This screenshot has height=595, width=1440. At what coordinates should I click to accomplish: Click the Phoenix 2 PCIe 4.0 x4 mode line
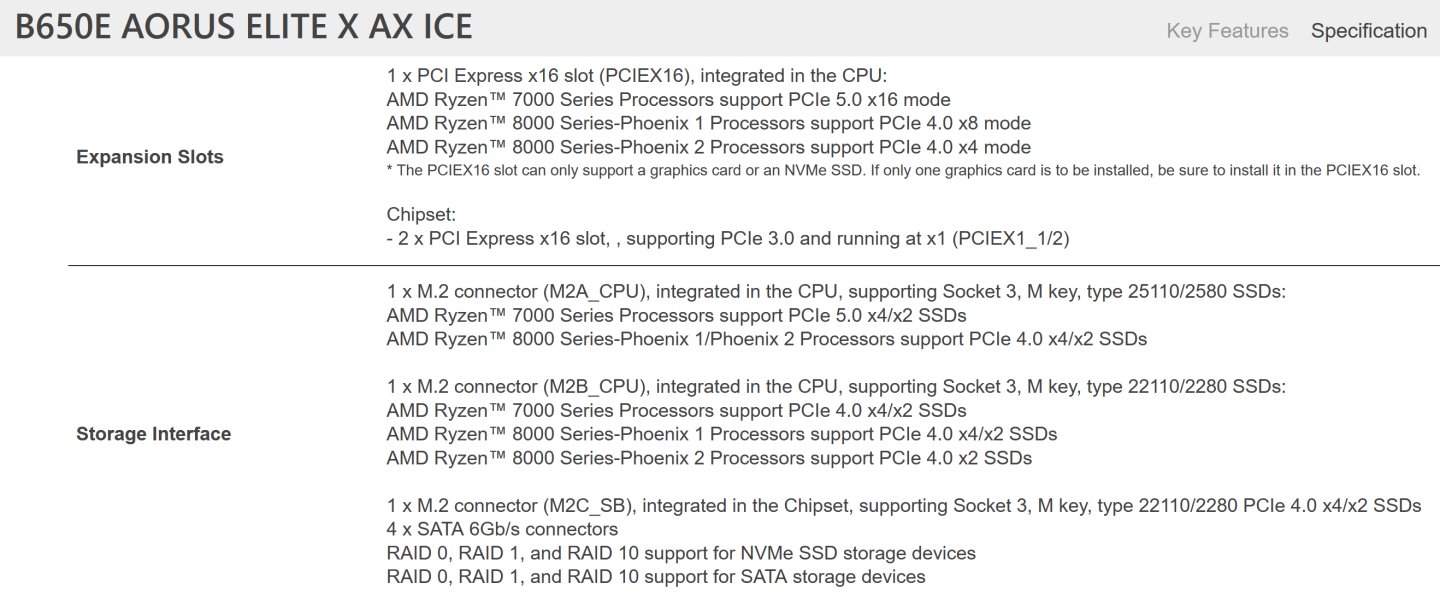pyautogui.click(x=708, y=148)
